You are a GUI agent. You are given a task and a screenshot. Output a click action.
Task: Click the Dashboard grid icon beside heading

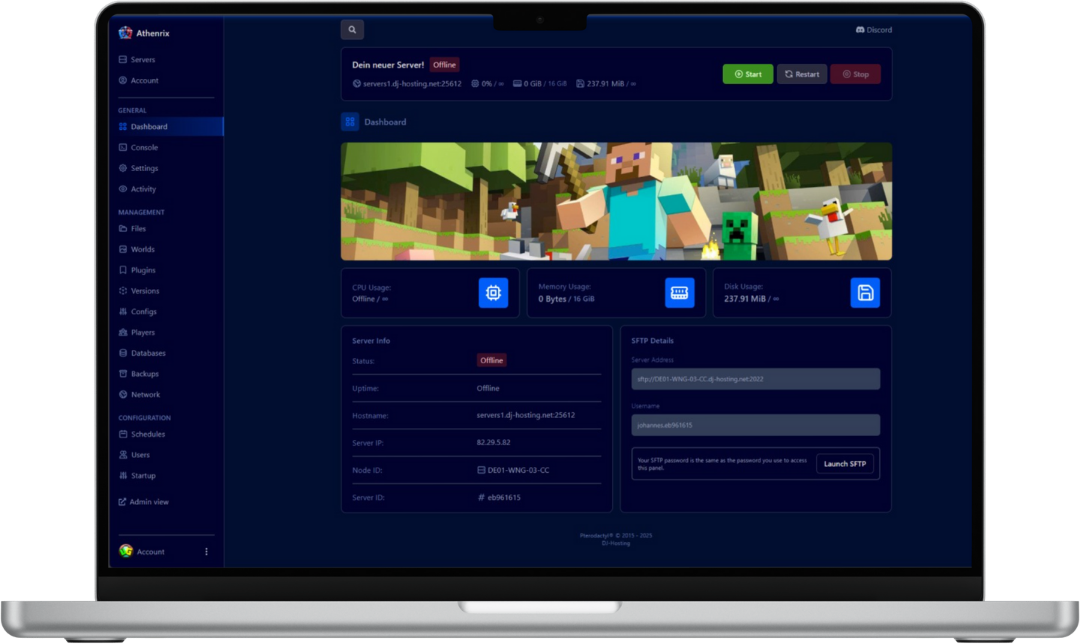click(350, 122)
